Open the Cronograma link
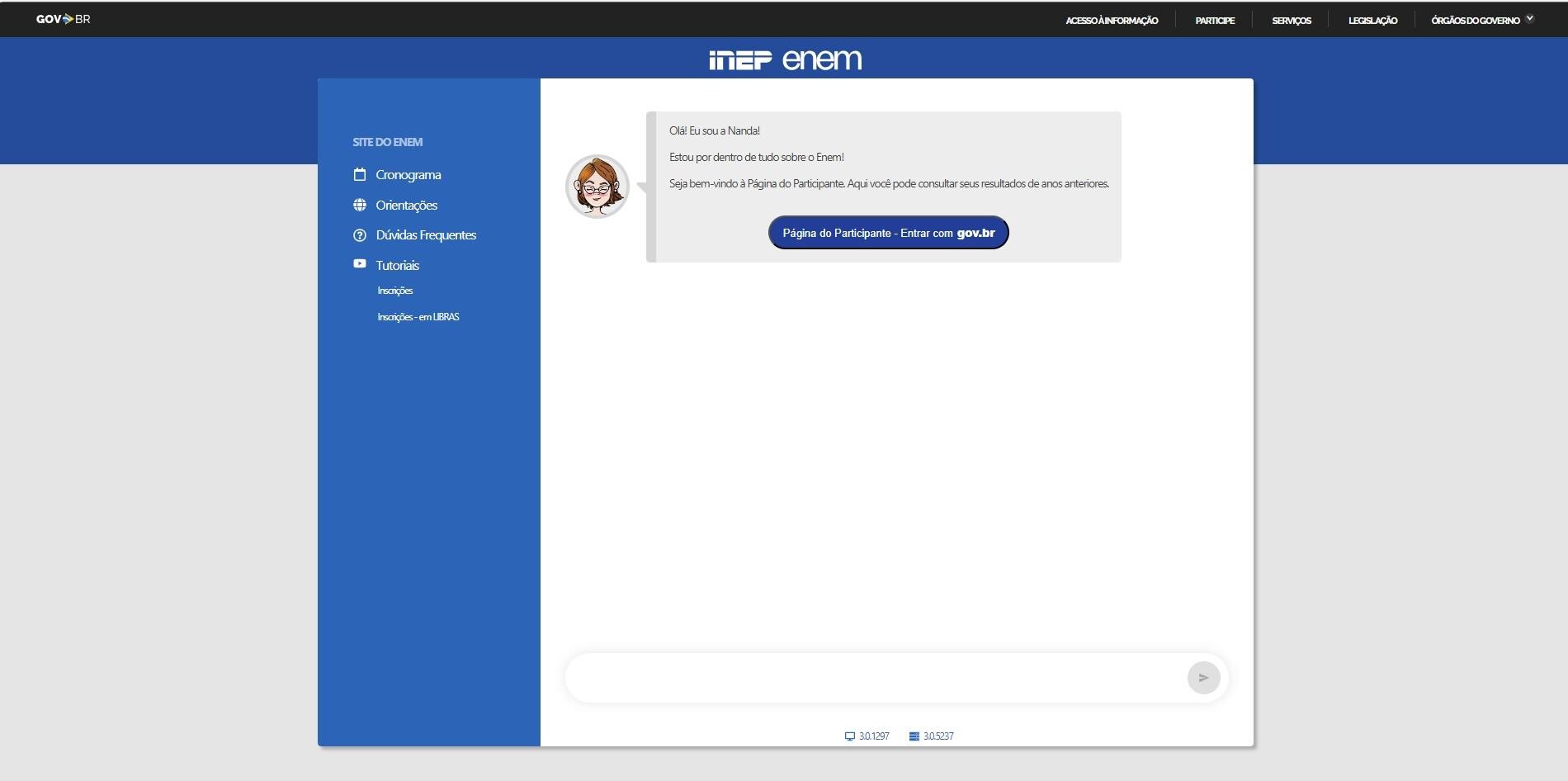 pyautogui.click(x=409, y=175)
